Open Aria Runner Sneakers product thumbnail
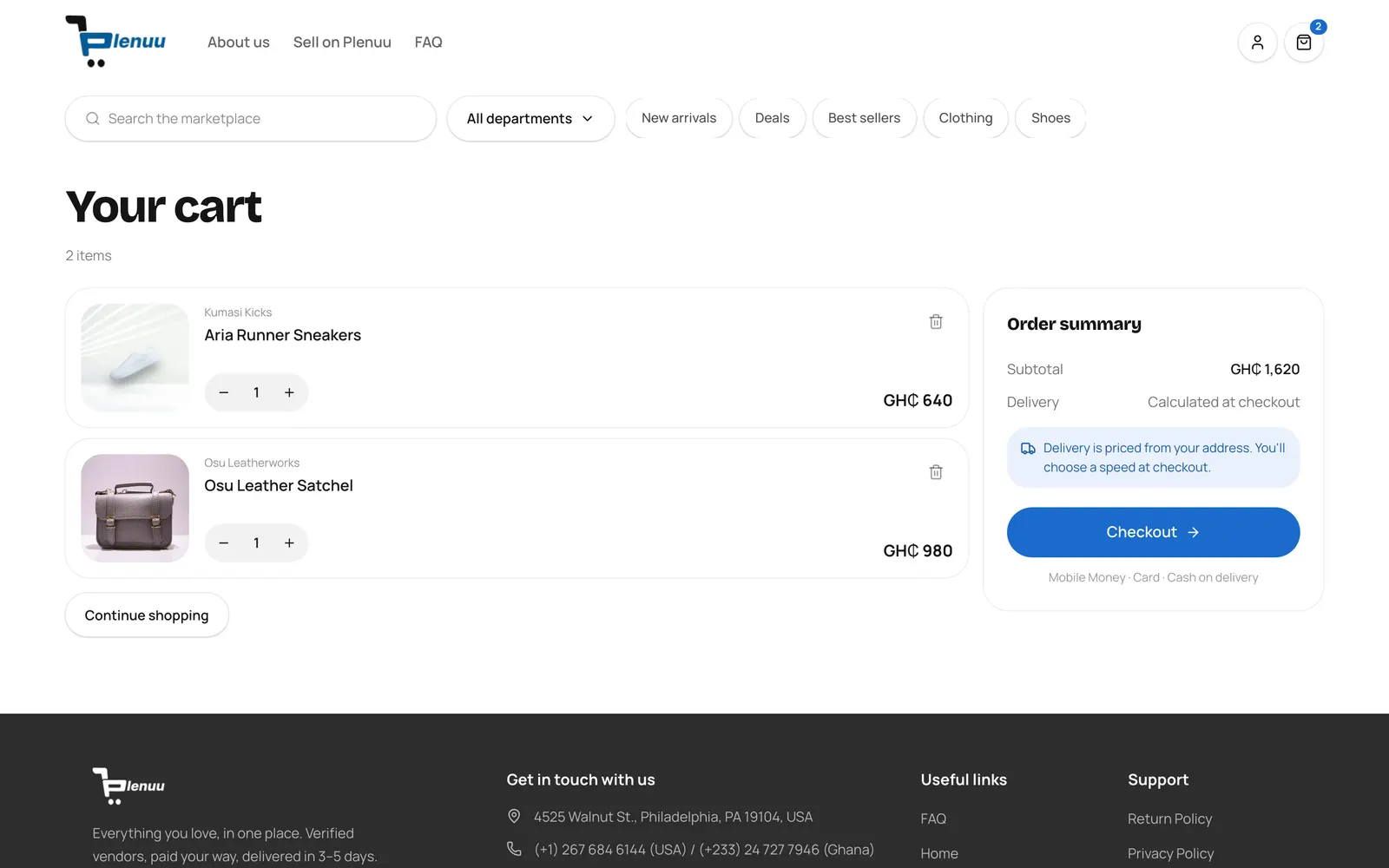 135,358
